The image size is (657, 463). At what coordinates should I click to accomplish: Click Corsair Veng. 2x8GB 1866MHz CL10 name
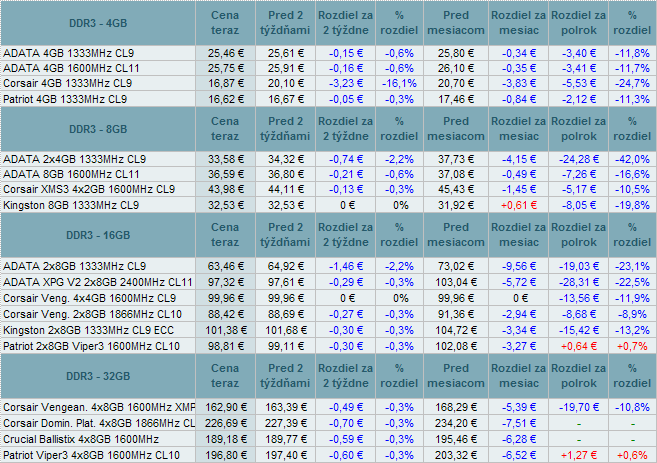tap(92, 314)
